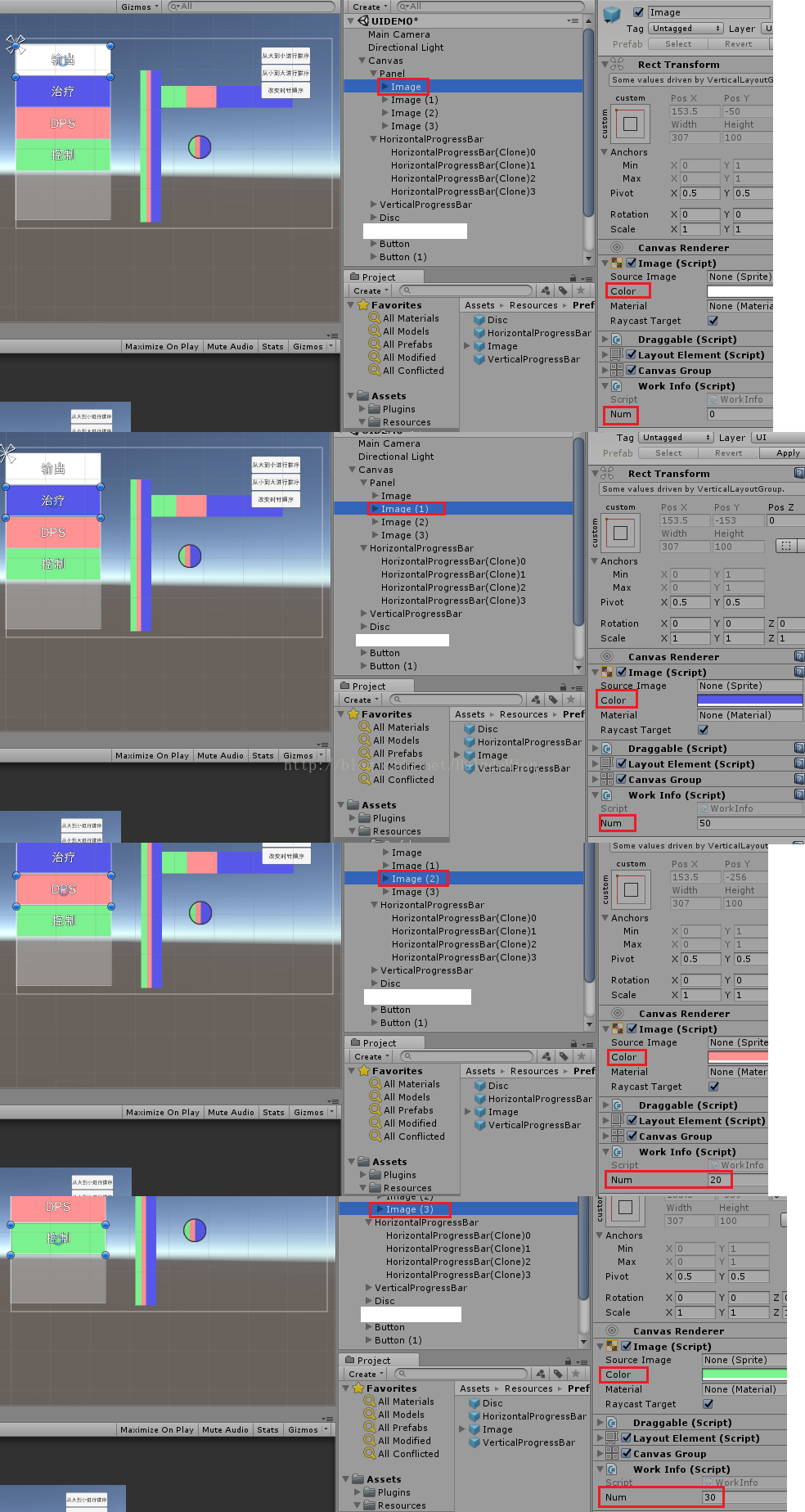This screenshot has width=805, height=1512.
Task: Open the Canvas Group help book icon
Action: pos(799,779)
